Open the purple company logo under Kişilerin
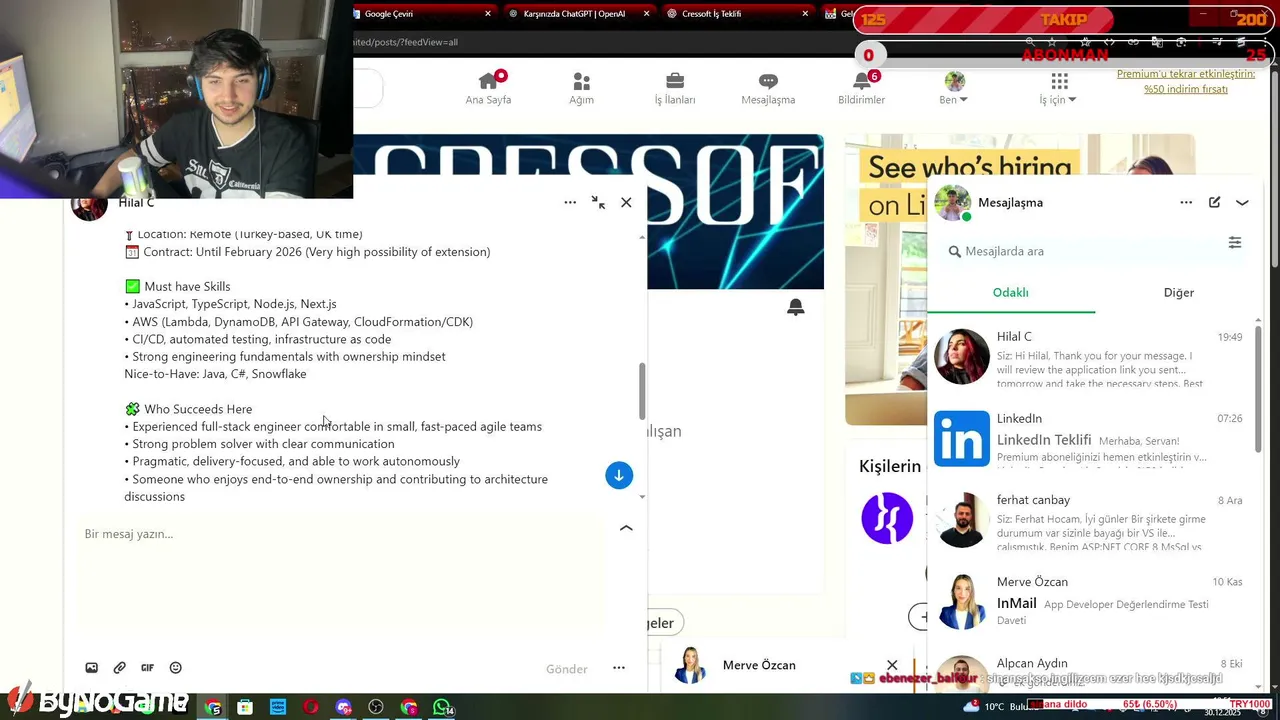1280x720 pixels. pos(887,518)
